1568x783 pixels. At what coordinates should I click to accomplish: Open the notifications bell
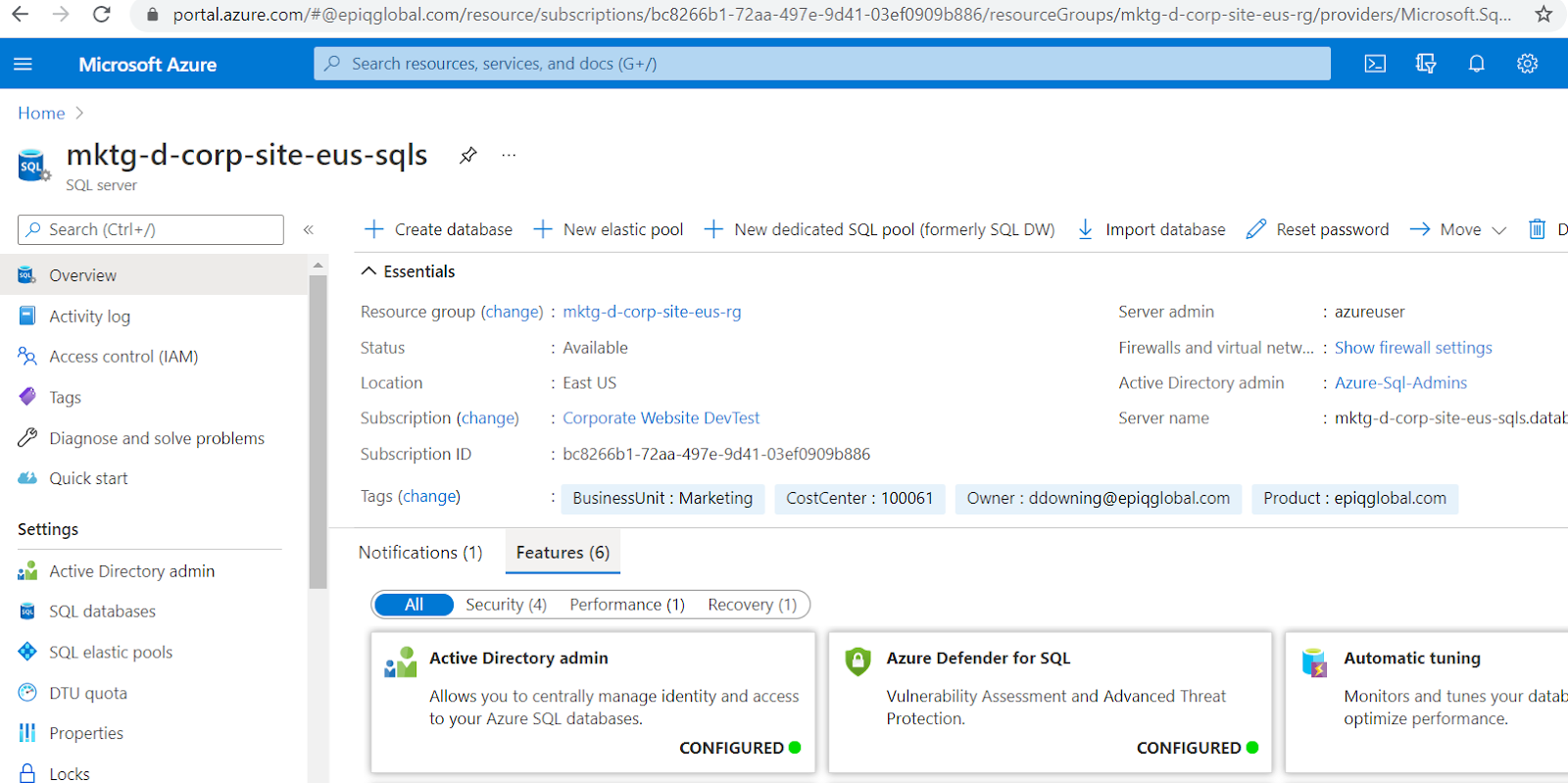tap(1476, 64)
